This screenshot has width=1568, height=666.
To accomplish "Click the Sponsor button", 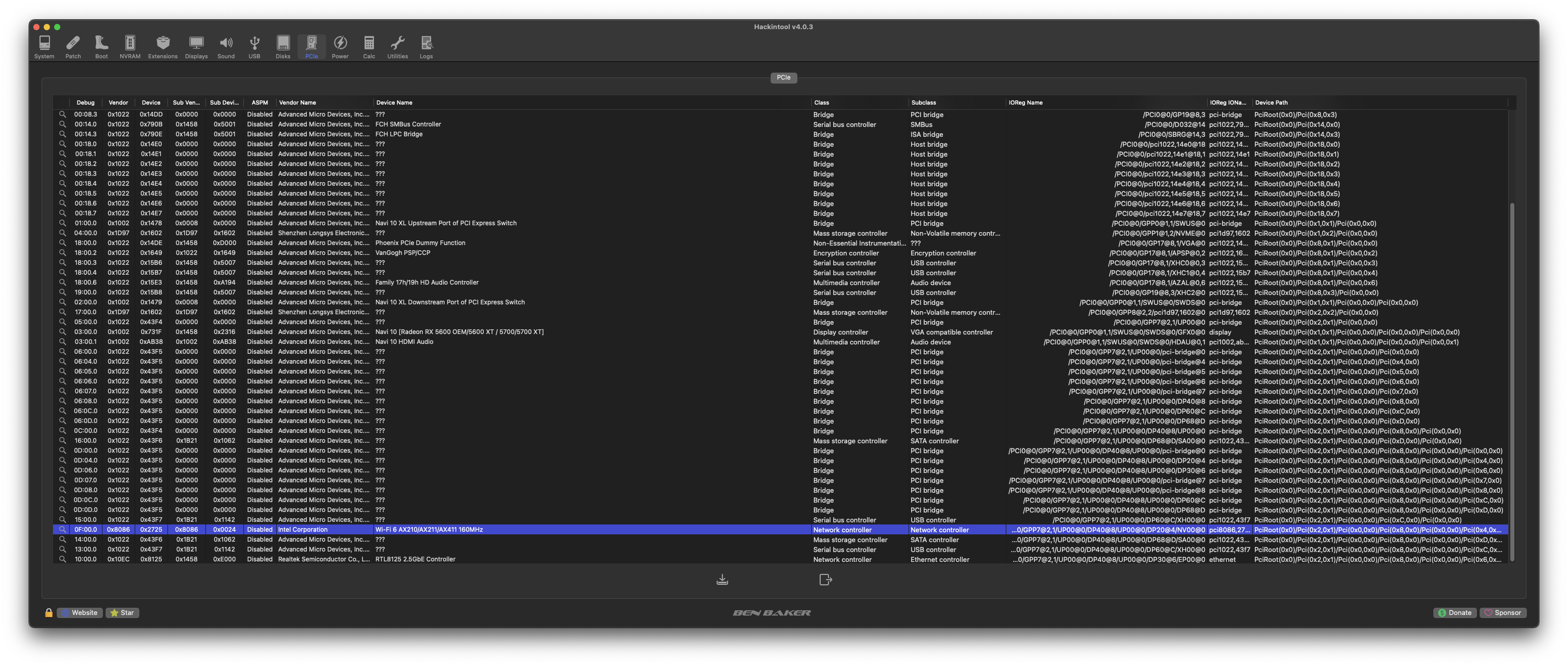I will 1503,613.
